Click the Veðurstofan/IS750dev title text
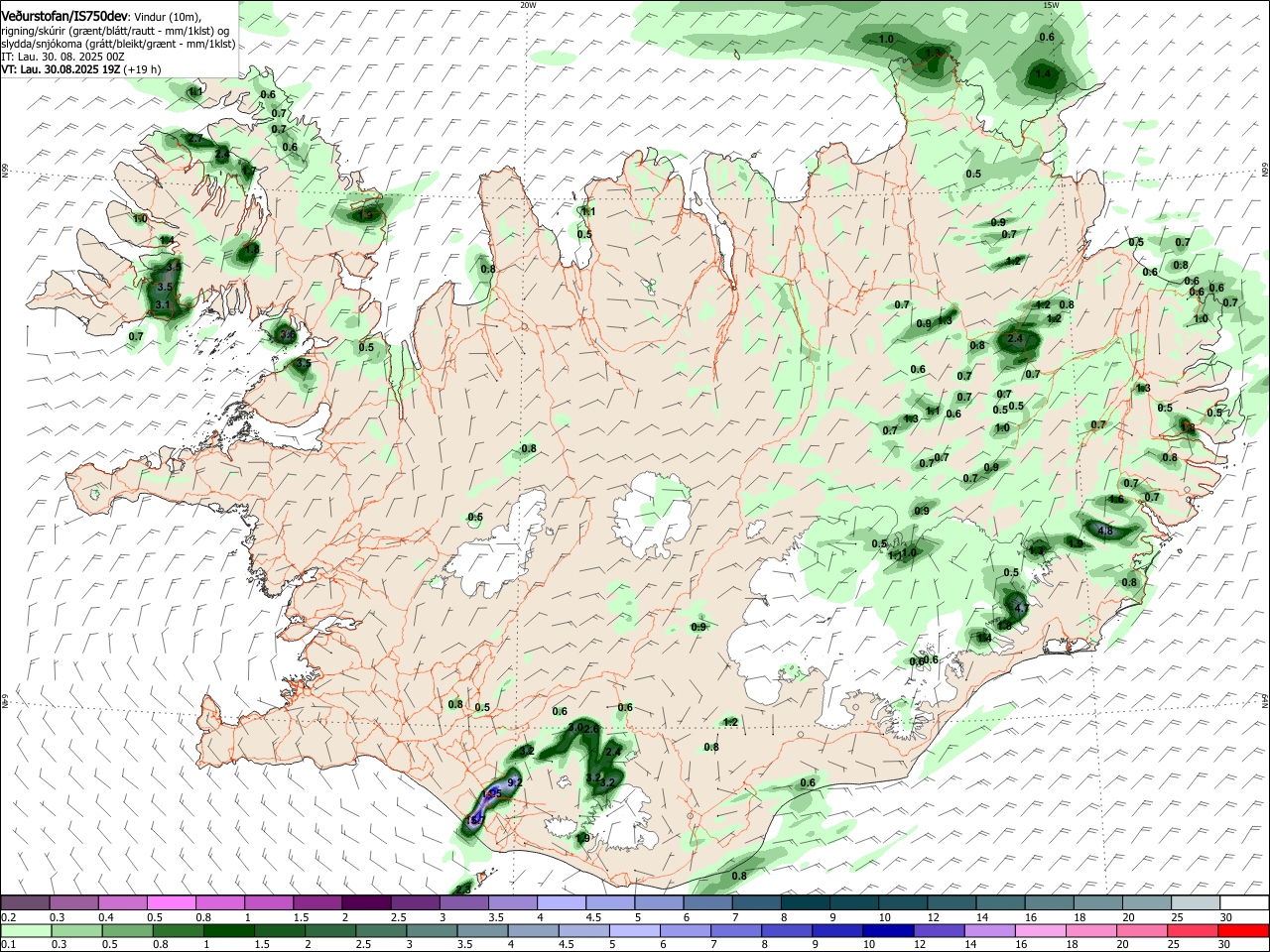The width and height of the screenshot is (1270, 952). (64, 15)
